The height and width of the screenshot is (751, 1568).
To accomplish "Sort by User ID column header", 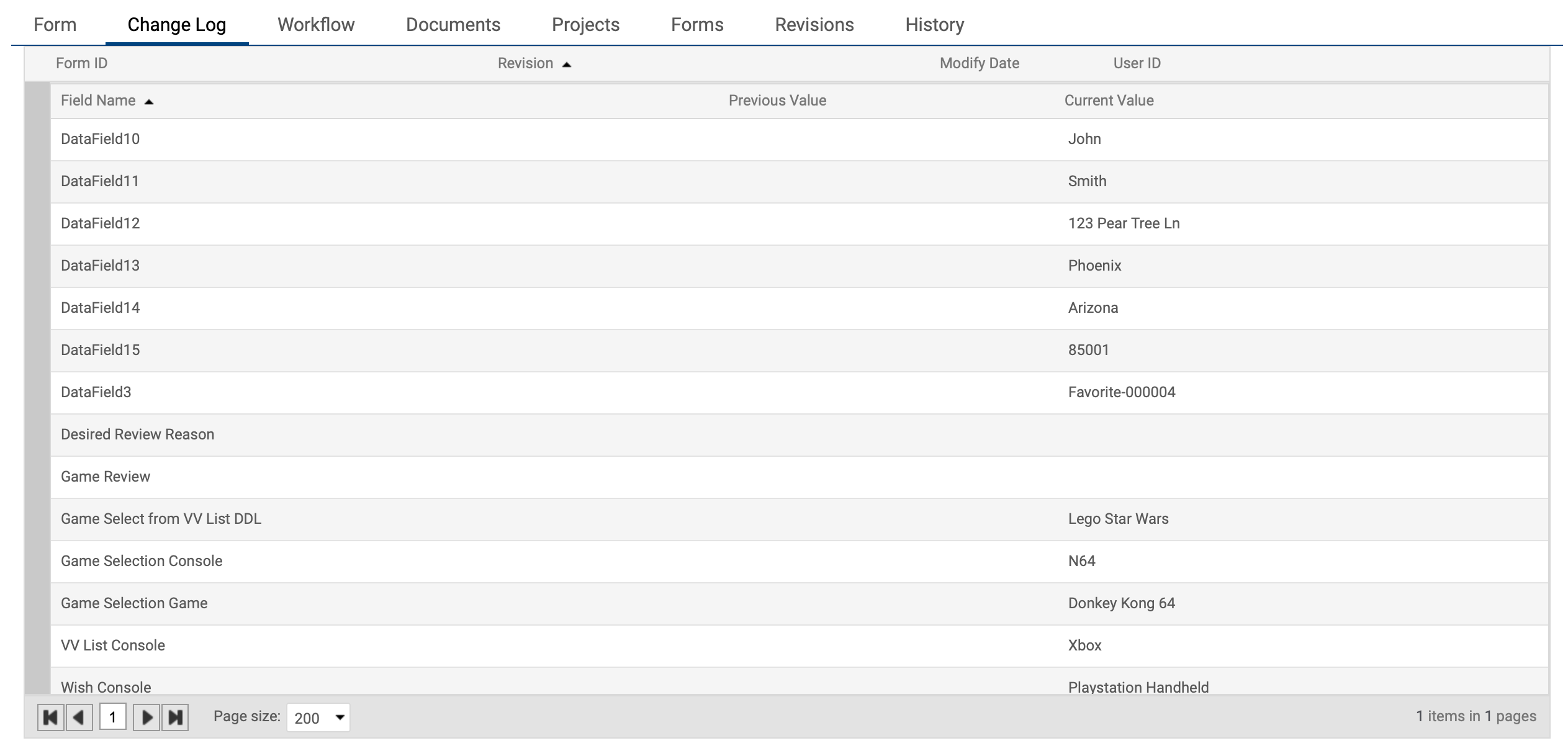I will coord(1137,63).
